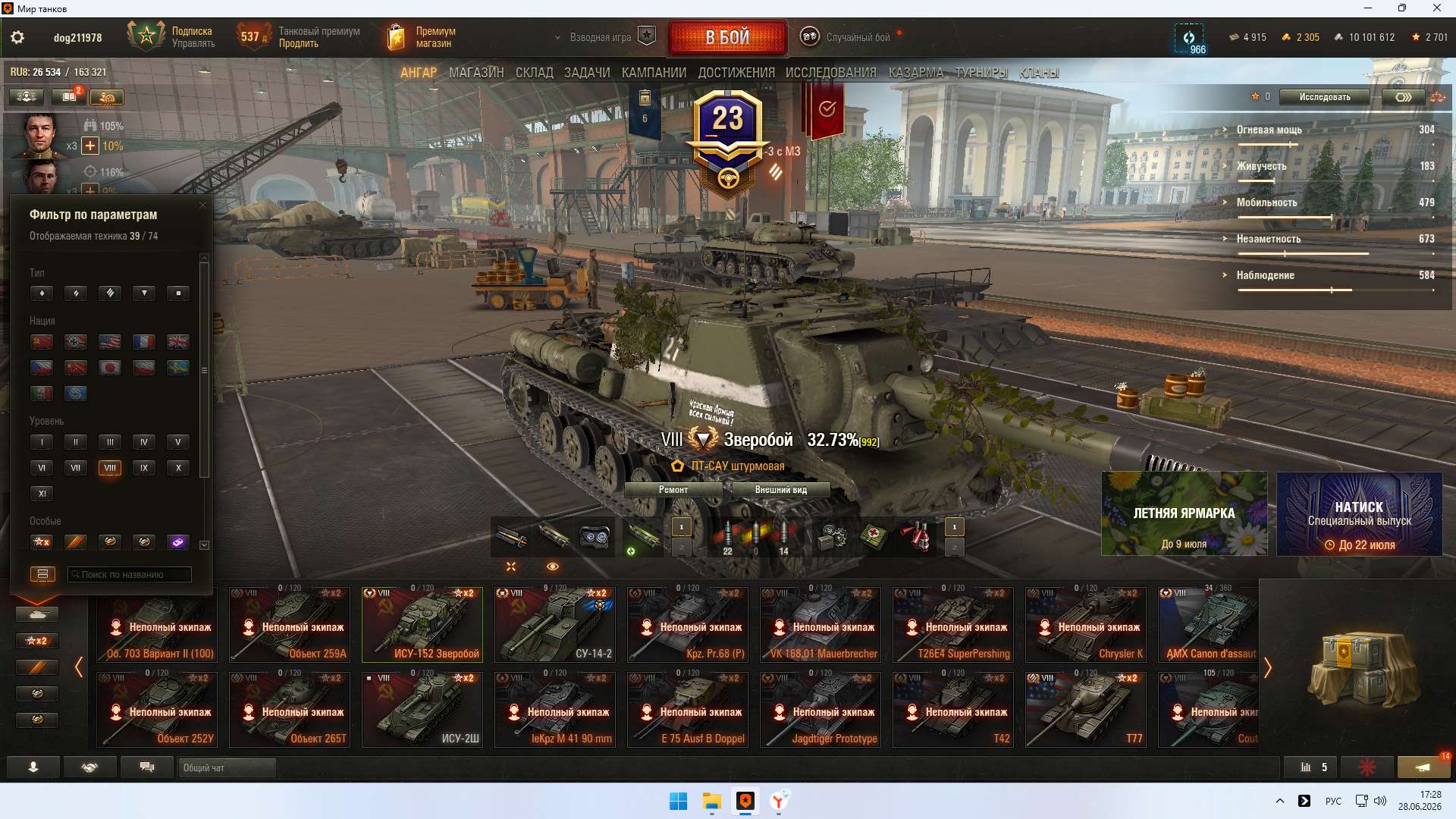Toggle the USA nation flag filter
Viewport: 1456px width, 819px height.
(110, 342)
